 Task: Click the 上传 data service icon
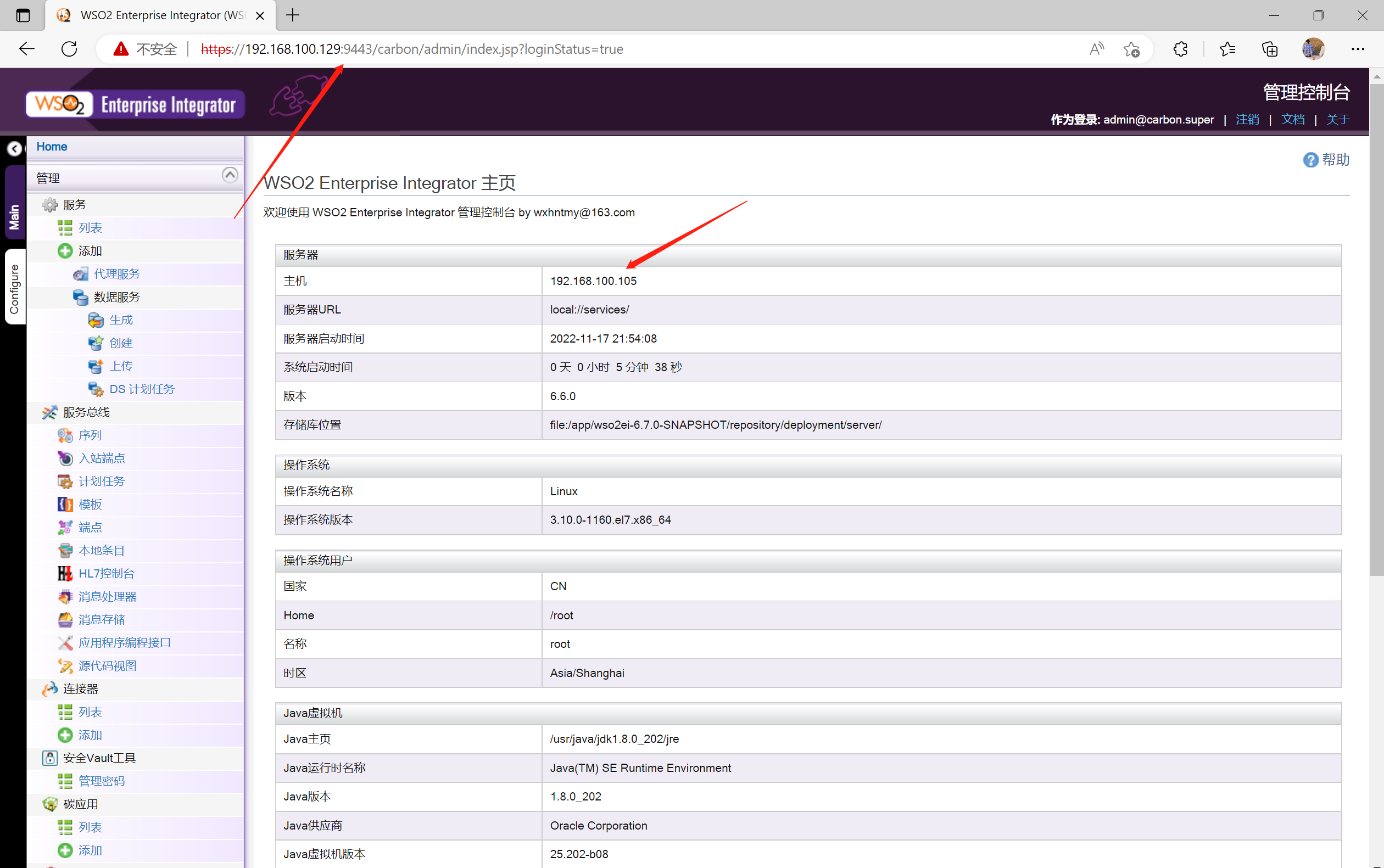[96, 366]
